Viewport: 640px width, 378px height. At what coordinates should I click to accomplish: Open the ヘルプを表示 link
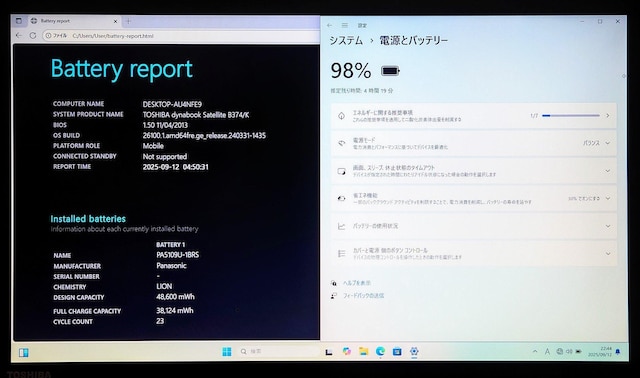click(357, 283)
